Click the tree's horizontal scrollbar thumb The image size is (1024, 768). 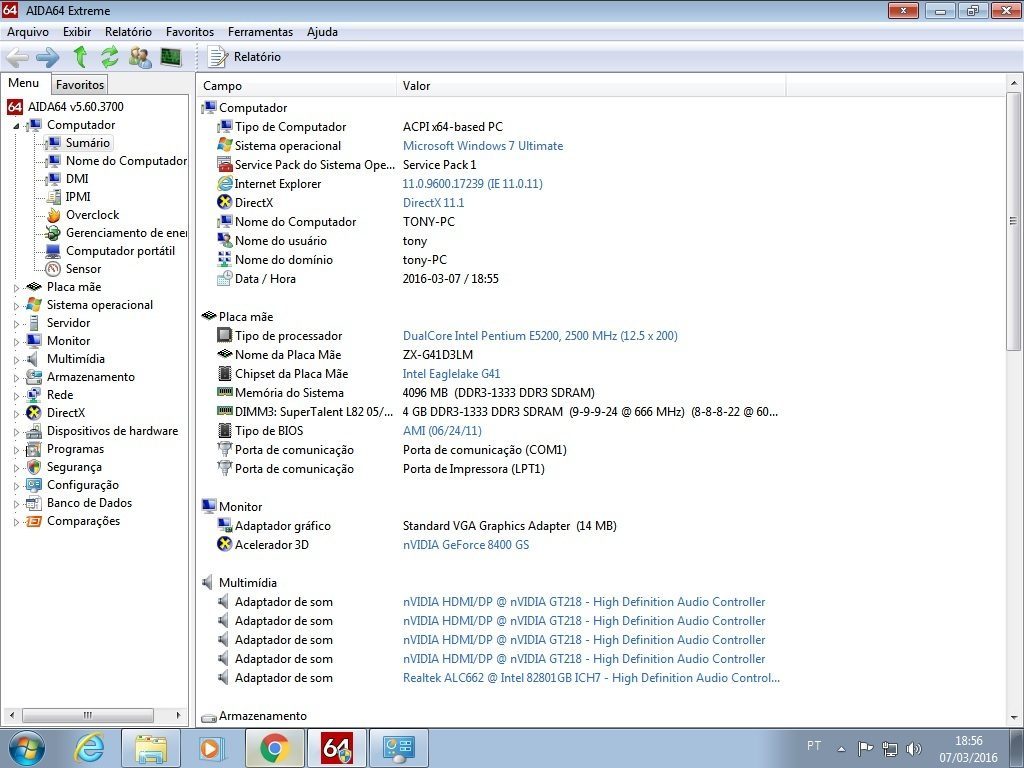(88, 715)
